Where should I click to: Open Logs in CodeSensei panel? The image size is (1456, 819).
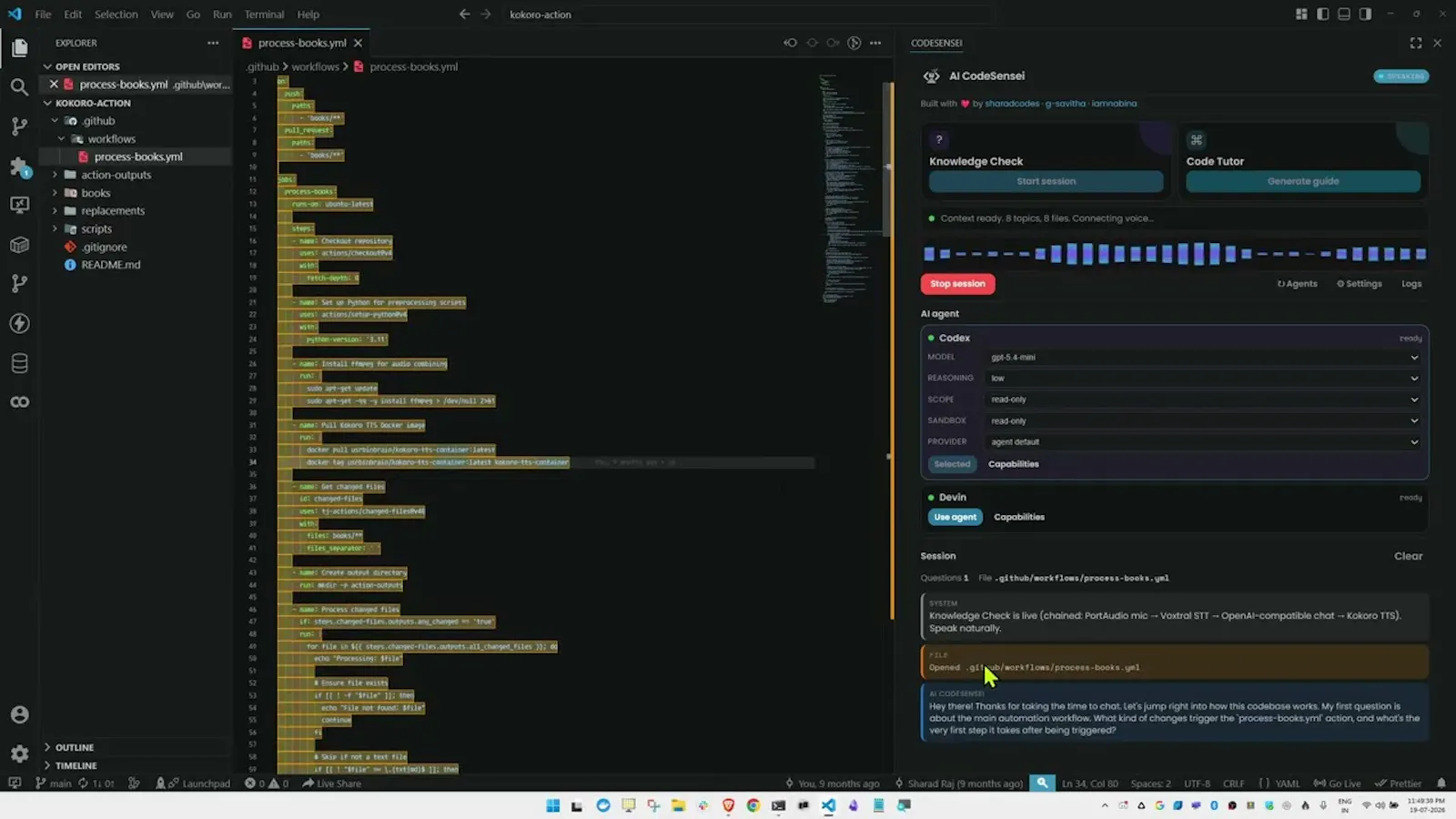pos(1411,284)
